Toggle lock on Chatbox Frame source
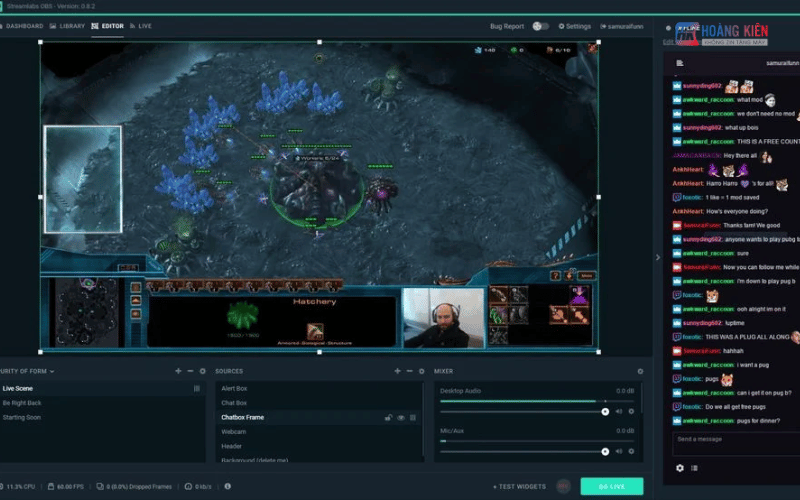This screenshot has width=800, height=500. coord(388,417)
